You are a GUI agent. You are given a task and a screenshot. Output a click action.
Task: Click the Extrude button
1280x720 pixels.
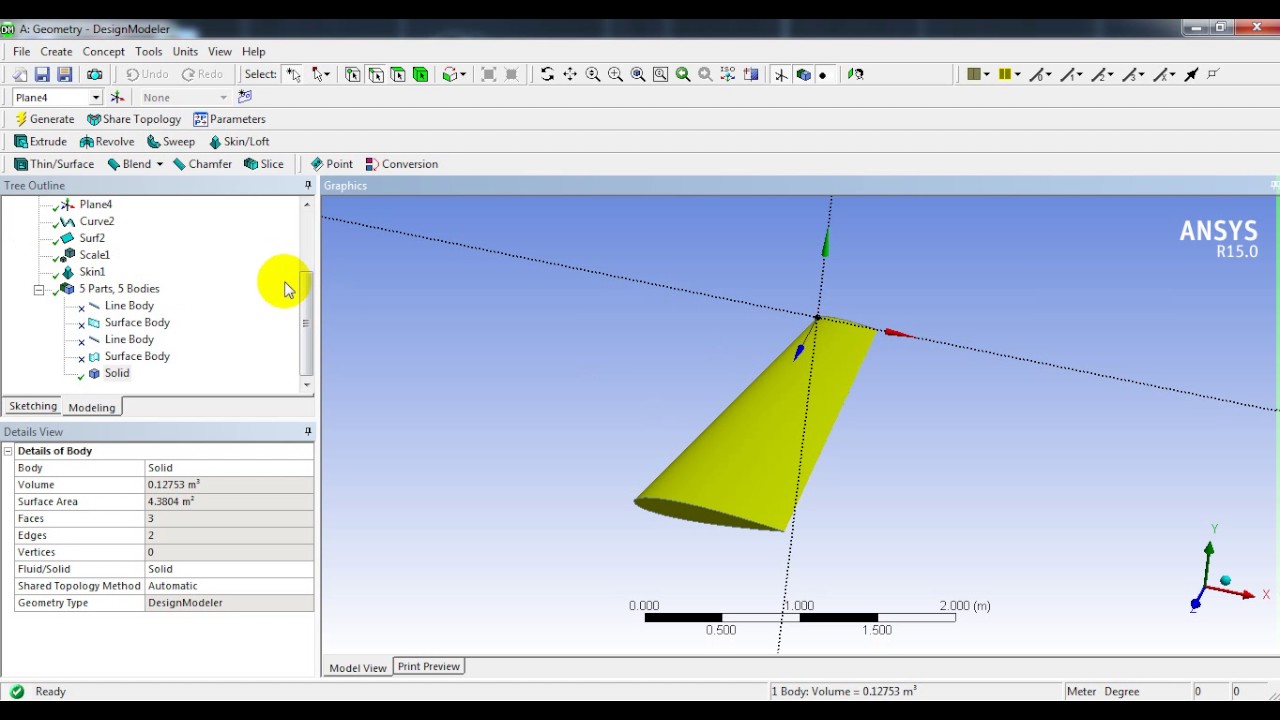click(40, 142)
